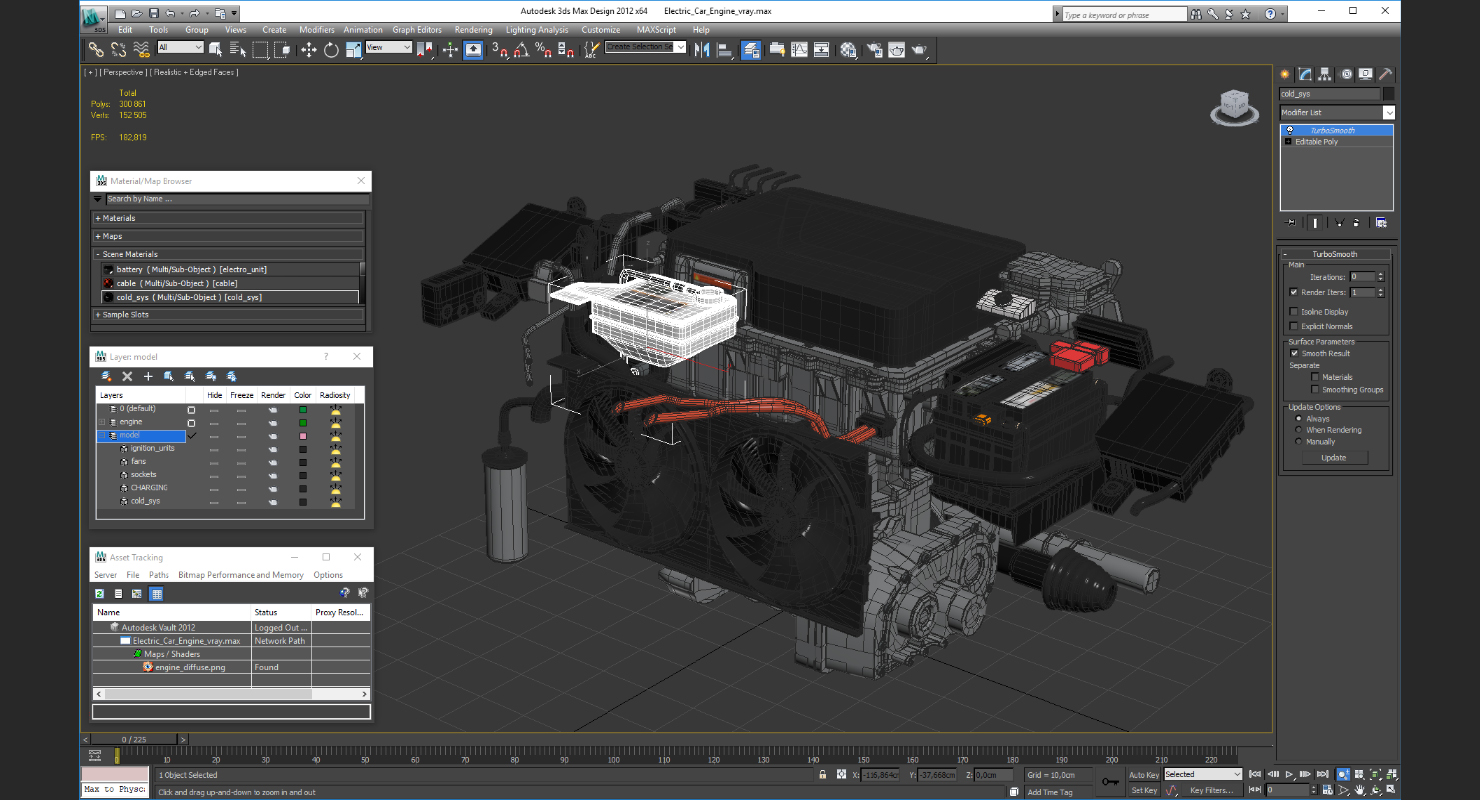Switch to the Display command panel
Viewport: 1480px width, 800px height.
(1366, 74)
